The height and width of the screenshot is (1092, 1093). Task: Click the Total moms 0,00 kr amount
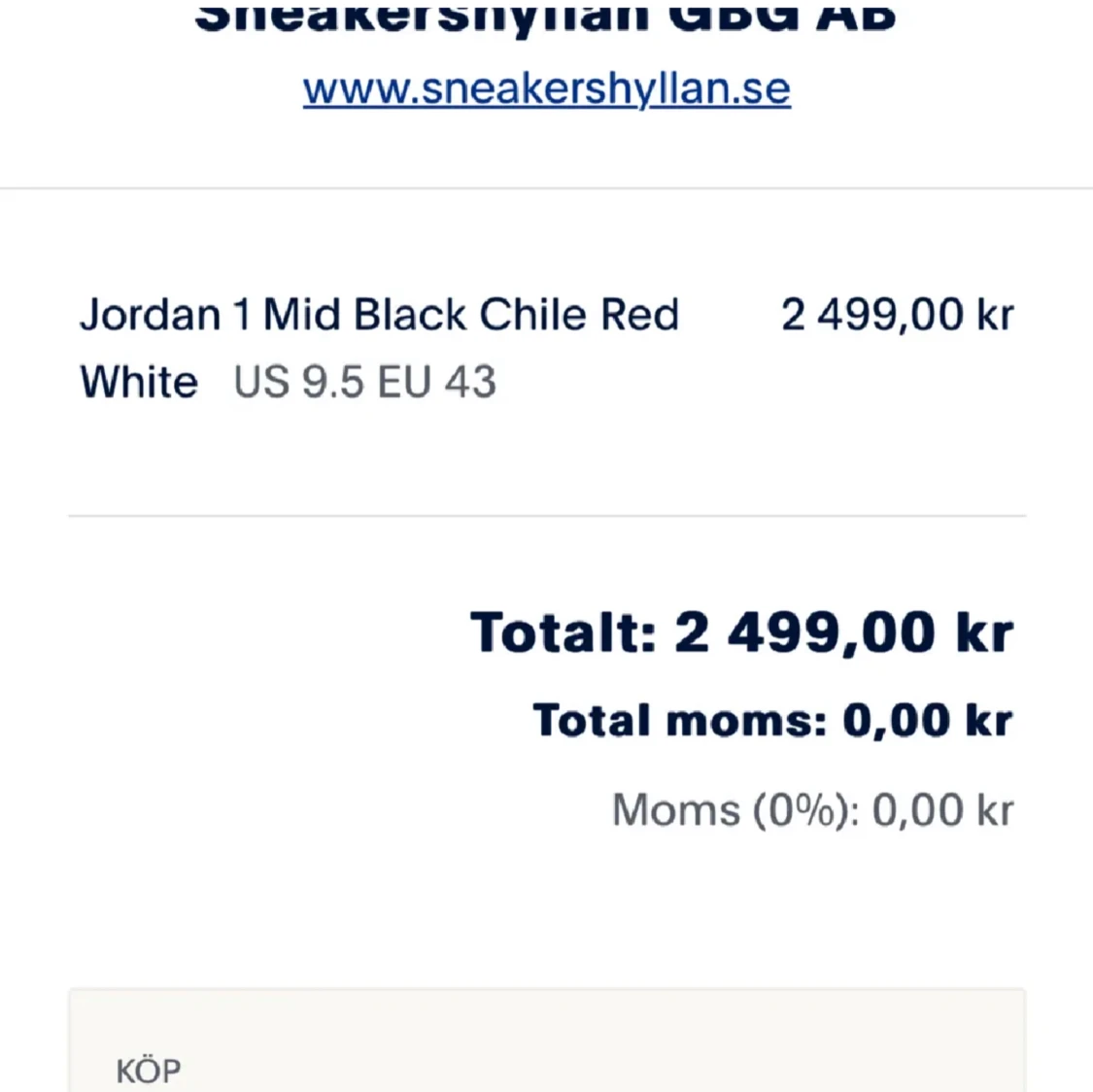(x=927, y=721)
